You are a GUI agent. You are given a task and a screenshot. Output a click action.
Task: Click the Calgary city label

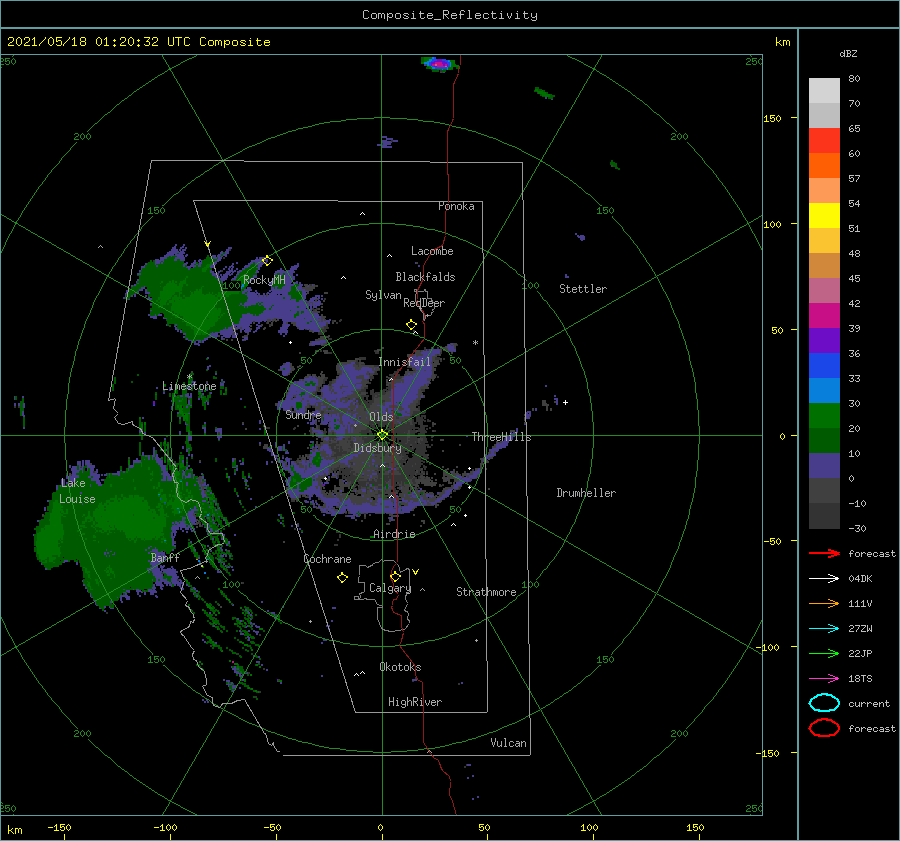pyautogui.click(x=390, y=588)
